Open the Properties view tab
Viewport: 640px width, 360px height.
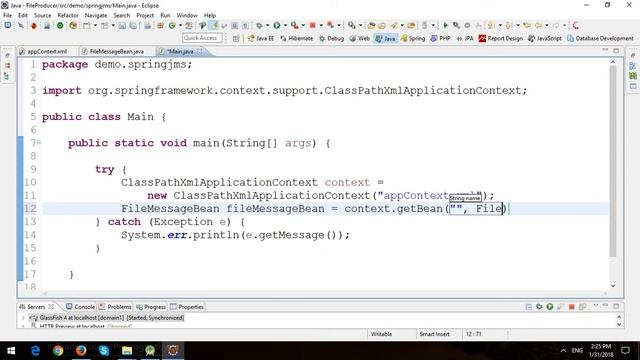pos(187,307)
